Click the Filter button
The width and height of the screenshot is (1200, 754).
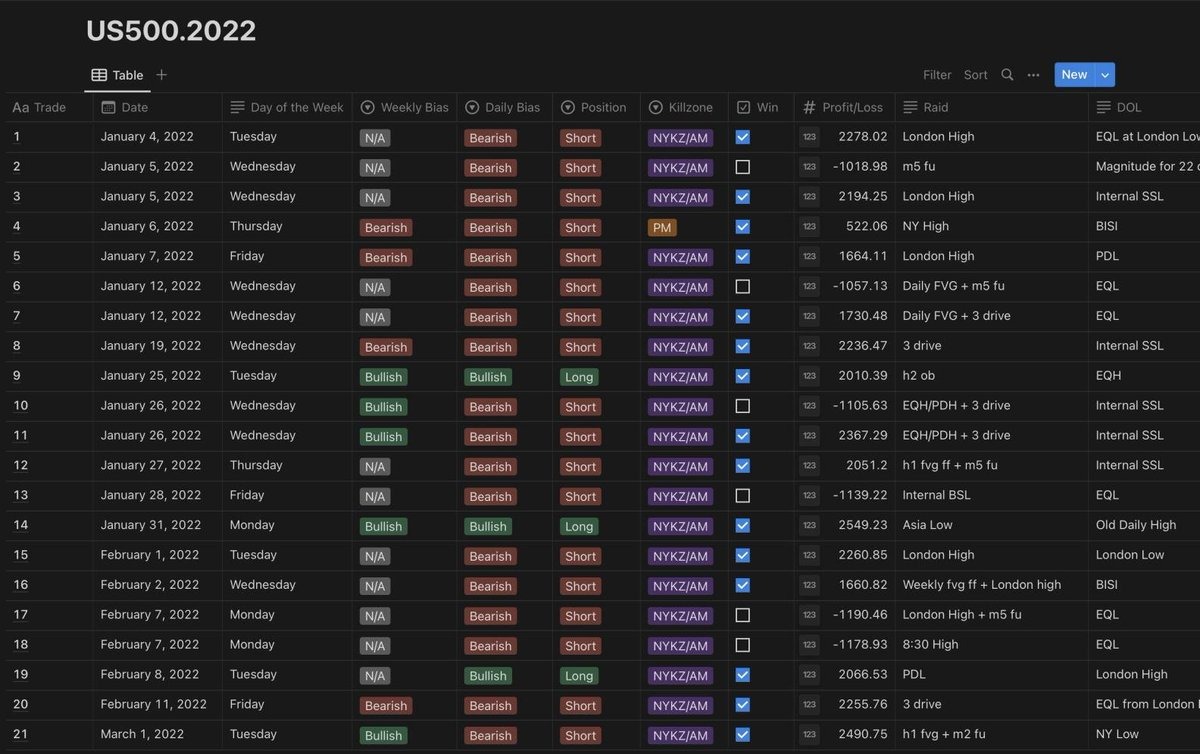point(937,75)
